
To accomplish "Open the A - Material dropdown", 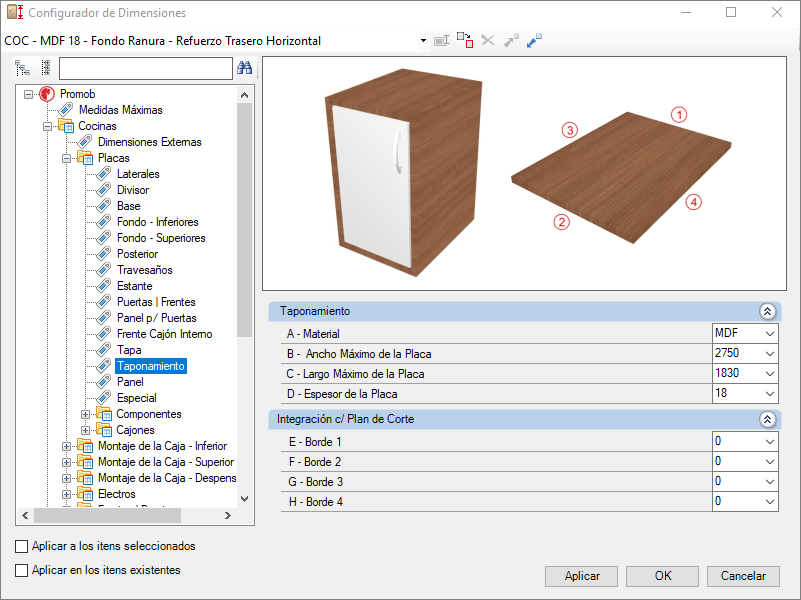I will 770,334.
